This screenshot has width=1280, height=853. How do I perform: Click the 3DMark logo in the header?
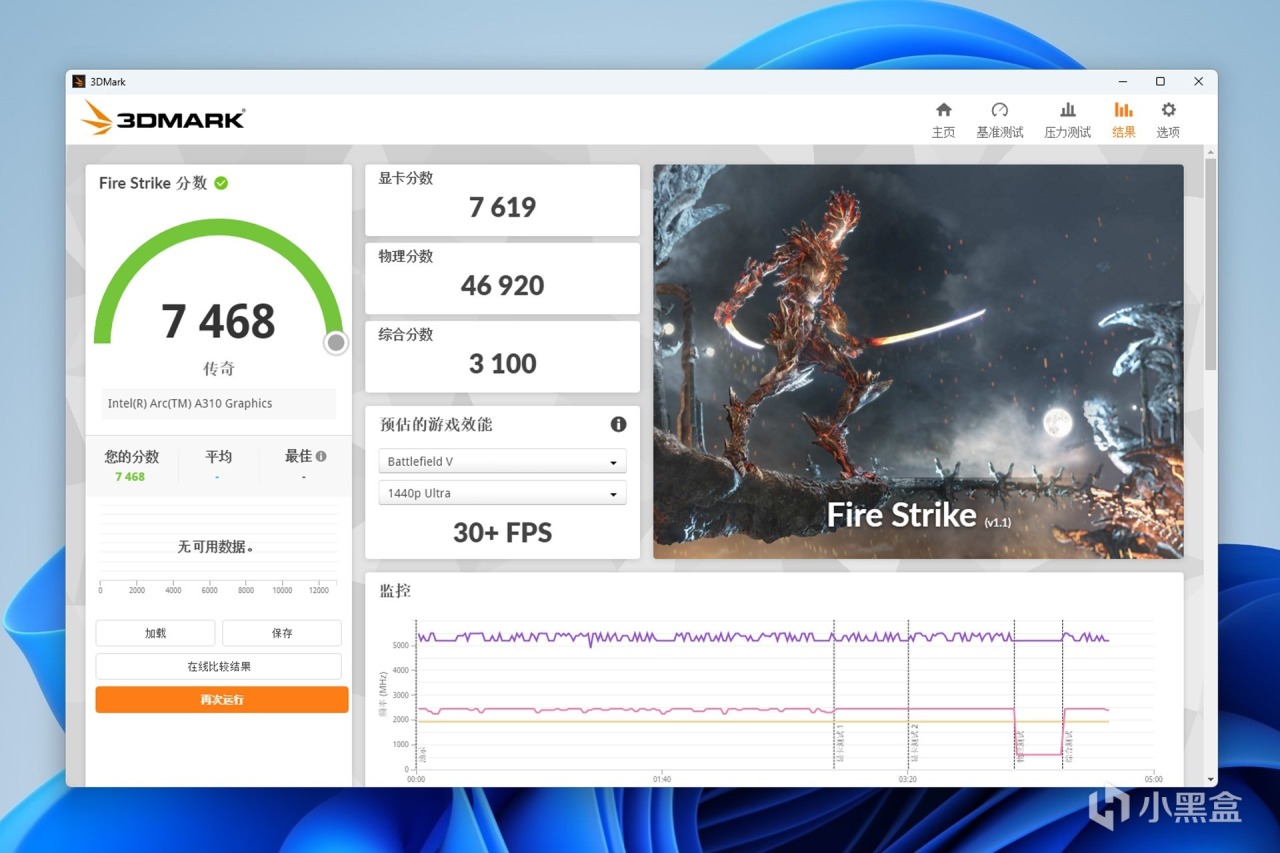pyautogui.click(x=163, y=118)
